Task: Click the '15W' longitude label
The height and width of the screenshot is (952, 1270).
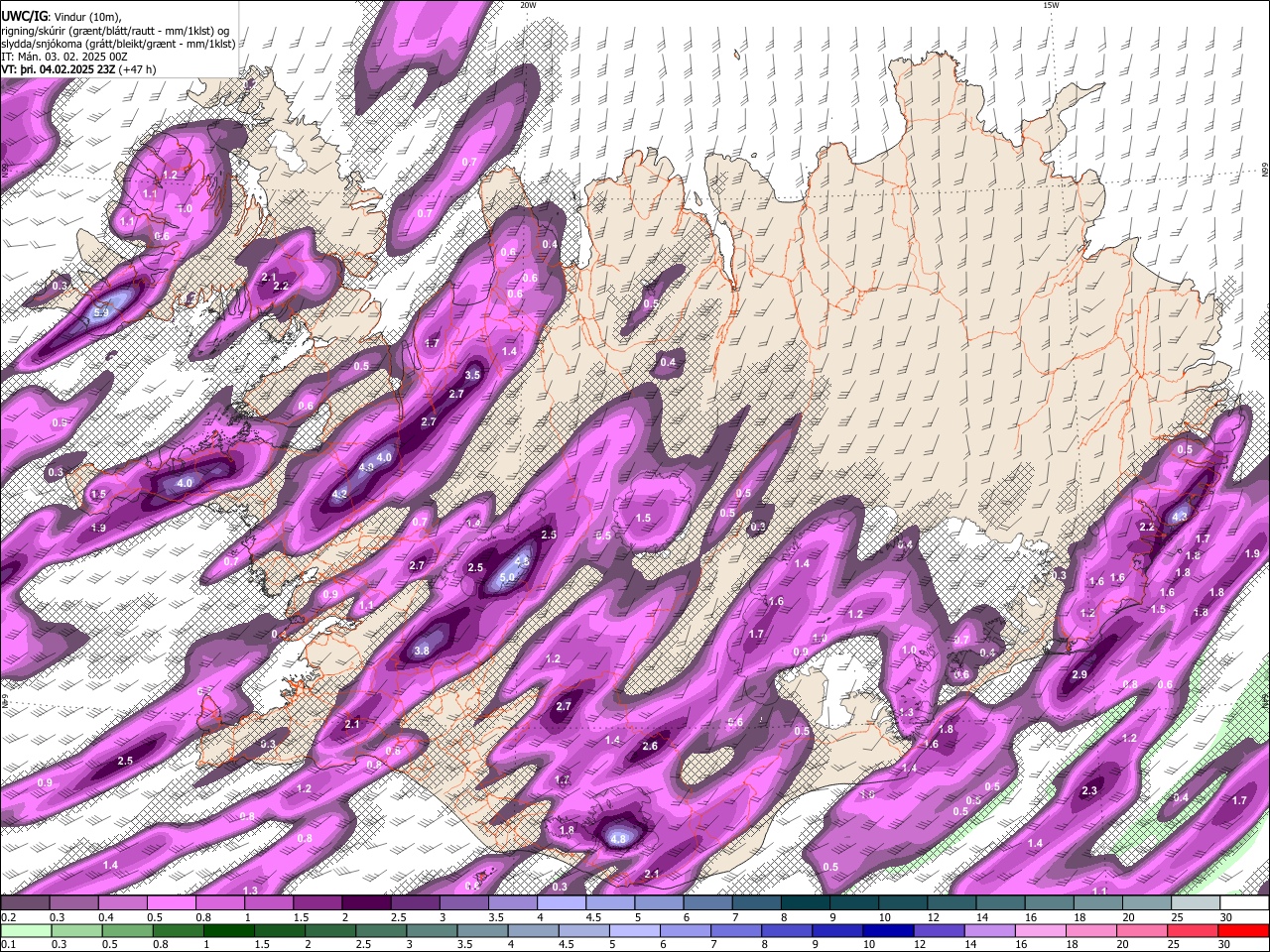Action: click(1051, 5)
